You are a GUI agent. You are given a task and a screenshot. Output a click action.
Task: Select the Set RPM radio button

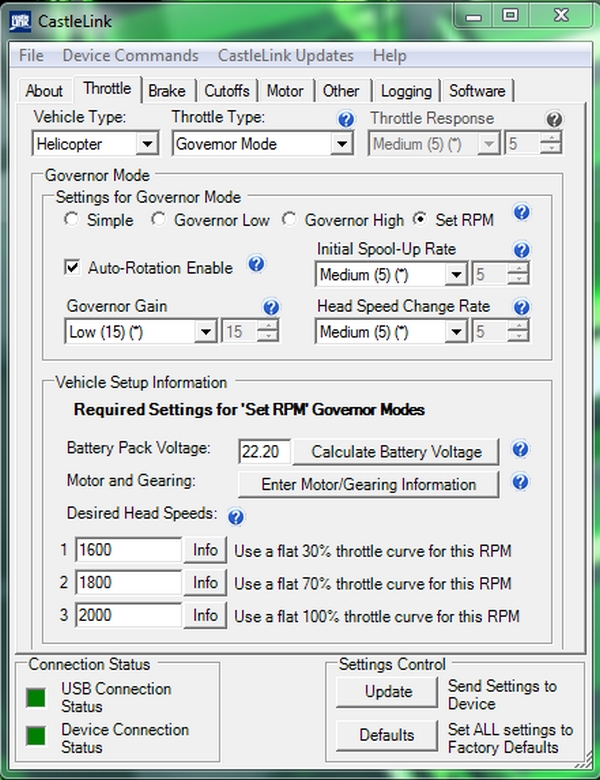tap(420, 219)
